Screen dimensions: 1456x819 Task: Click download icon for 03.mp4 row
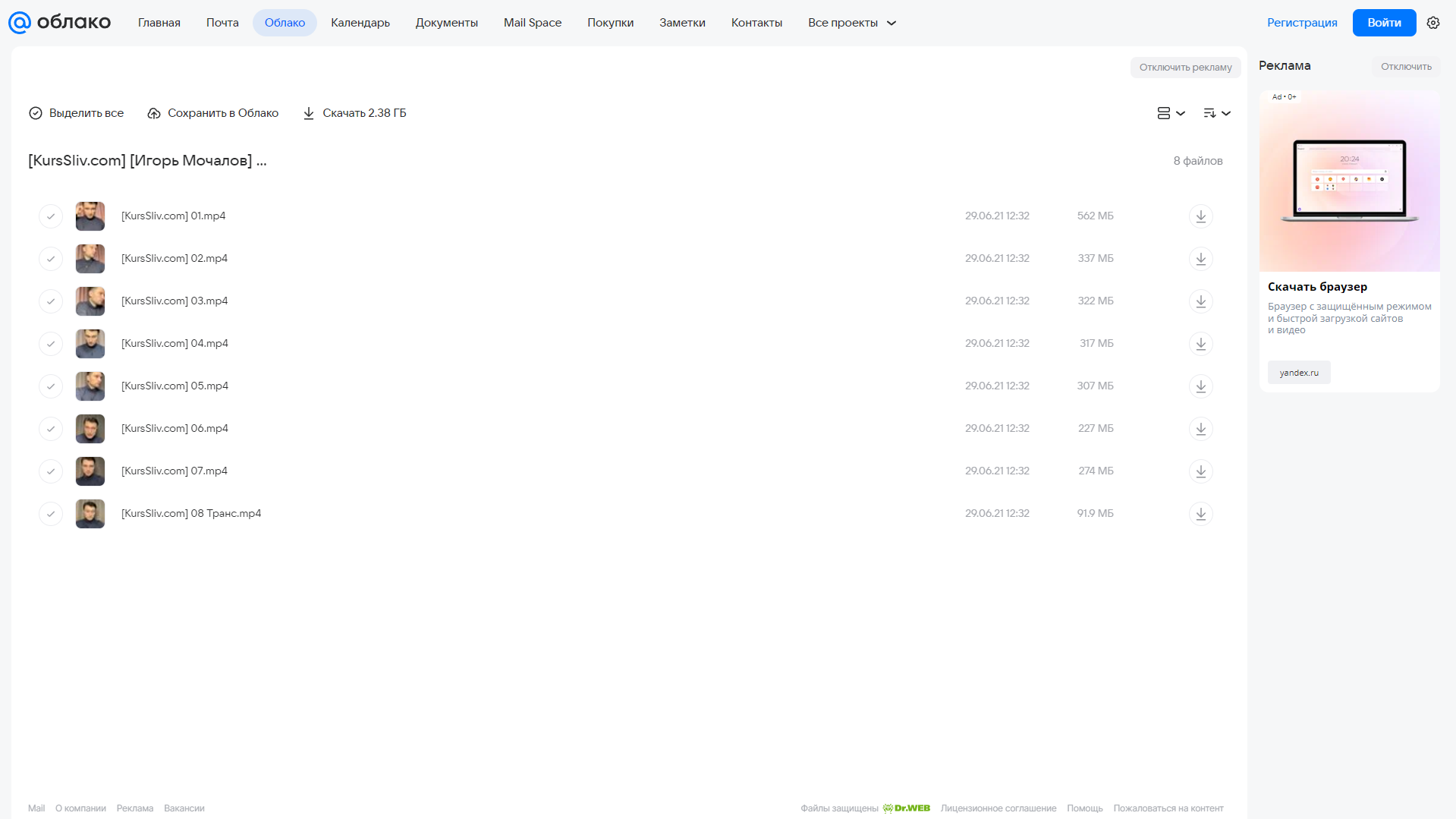tap(1200, 301)
